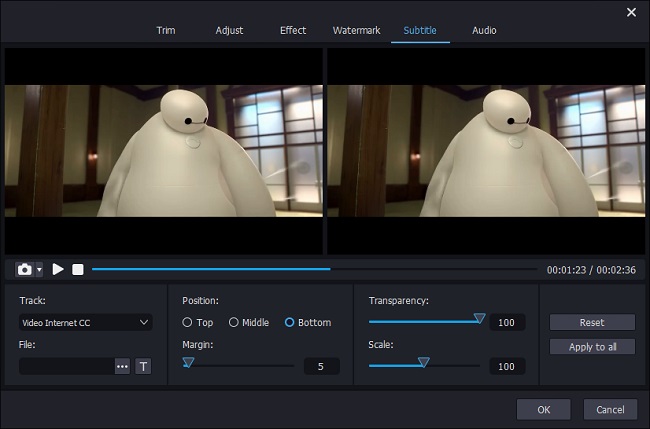Confirm changes with OK button
Screen dimensions: 650x429
coord(543,409)
